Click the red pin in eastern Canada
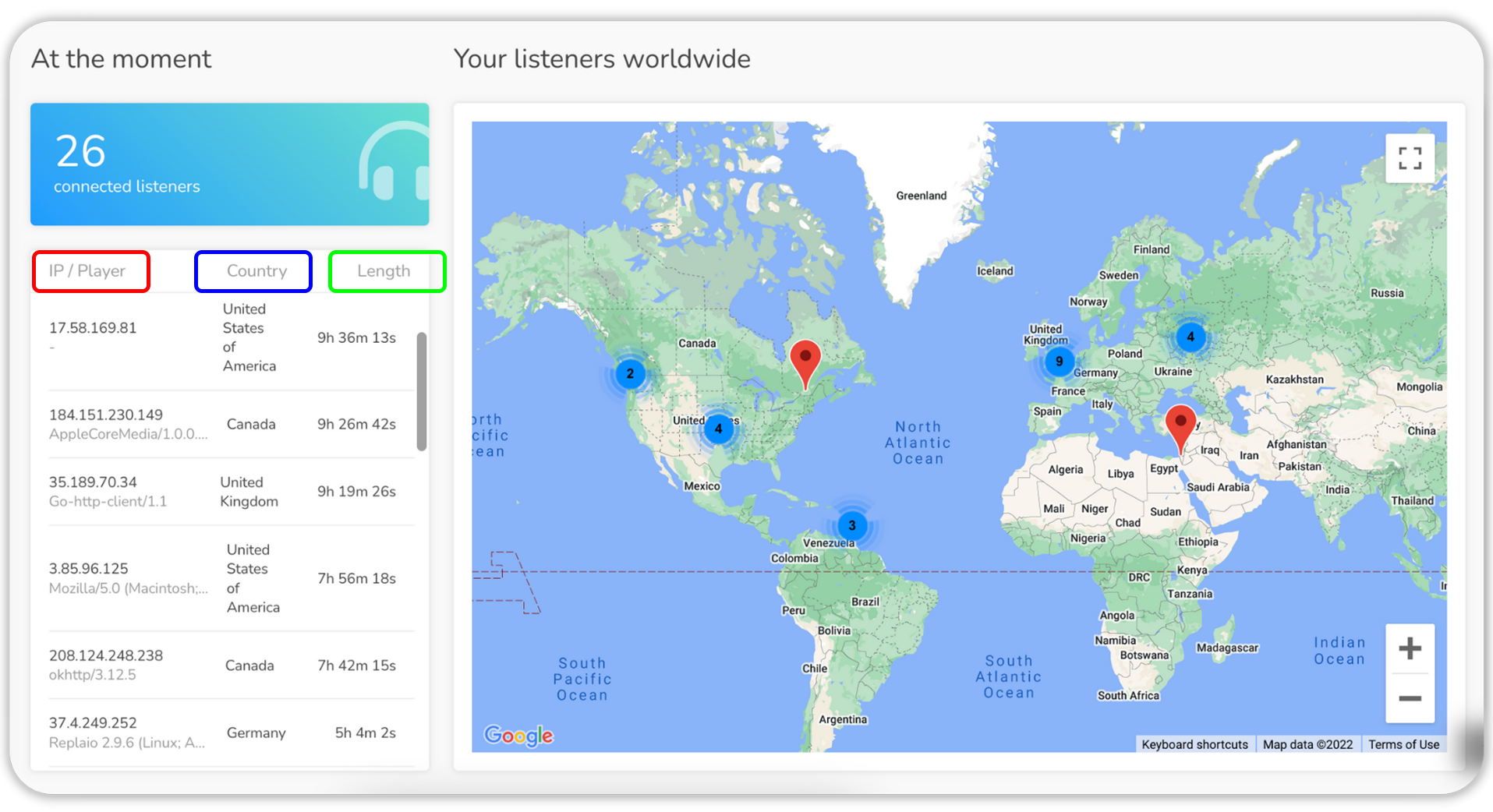The width and height of the screenshot is (1493, 812). [805, 361]
